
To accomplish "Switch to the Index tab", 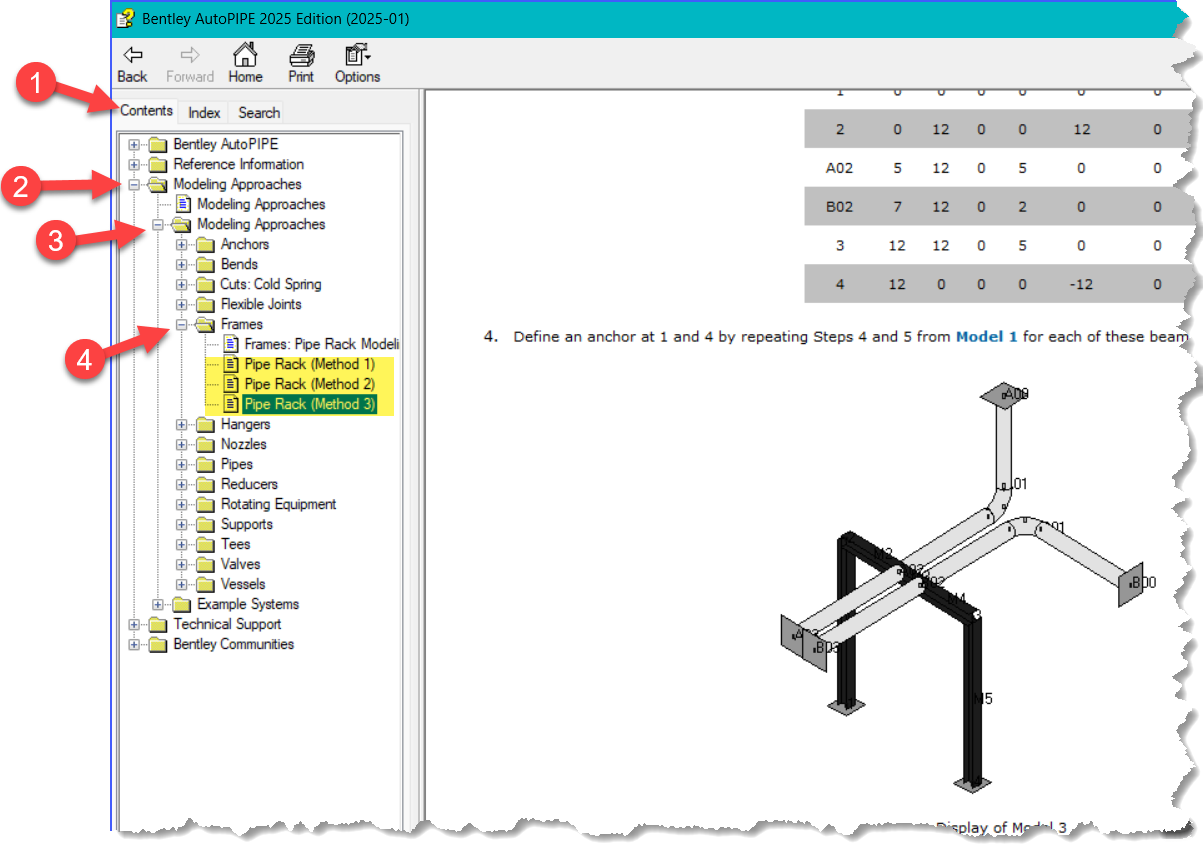I will pyautogui.click(x=204, y=112).
